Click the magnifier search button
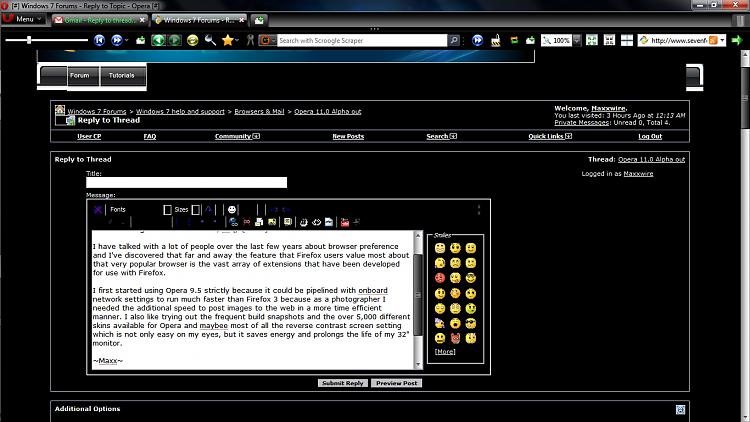This screenshot has height=422, width=750. (x=454, y=41)
